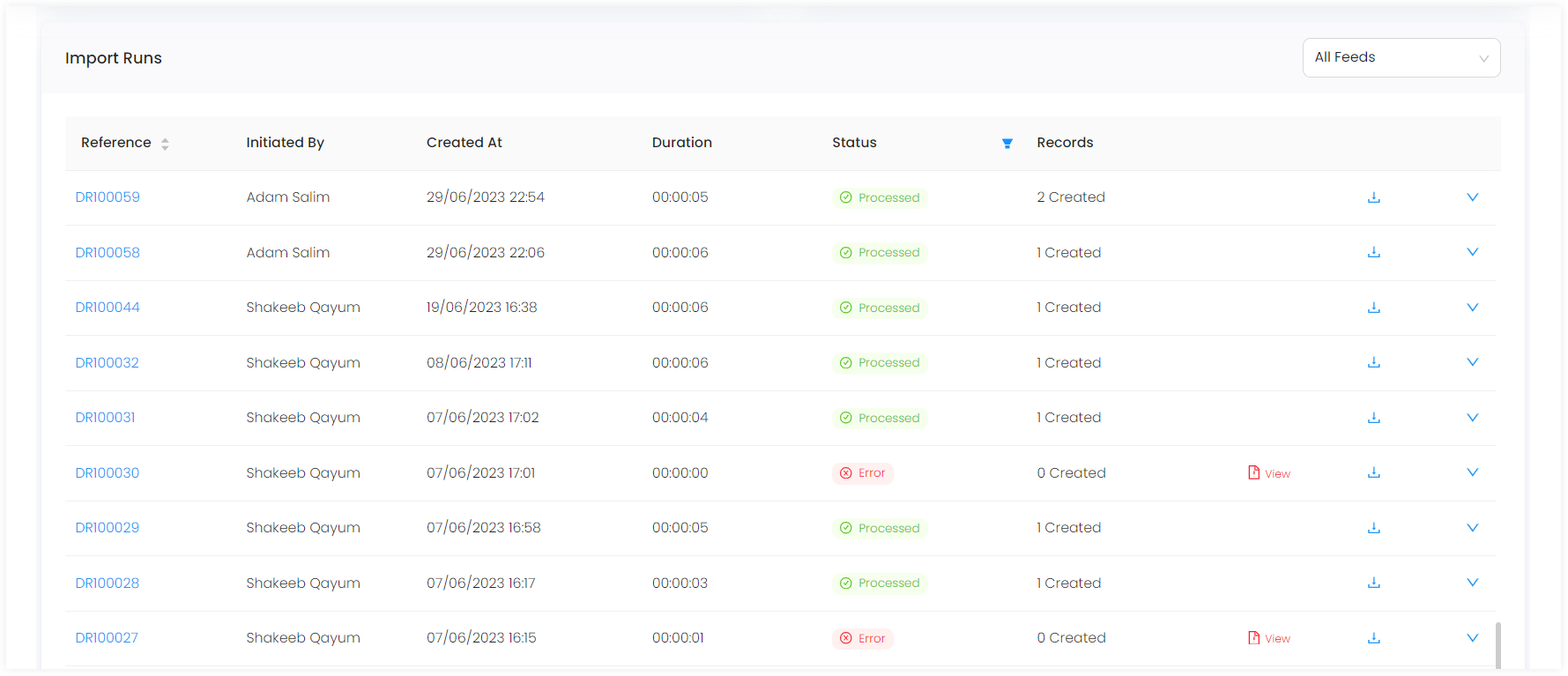Screen dimensions: 1568x676
Task: Click the '2 Created' records cell
Action: pos(1071,197)
